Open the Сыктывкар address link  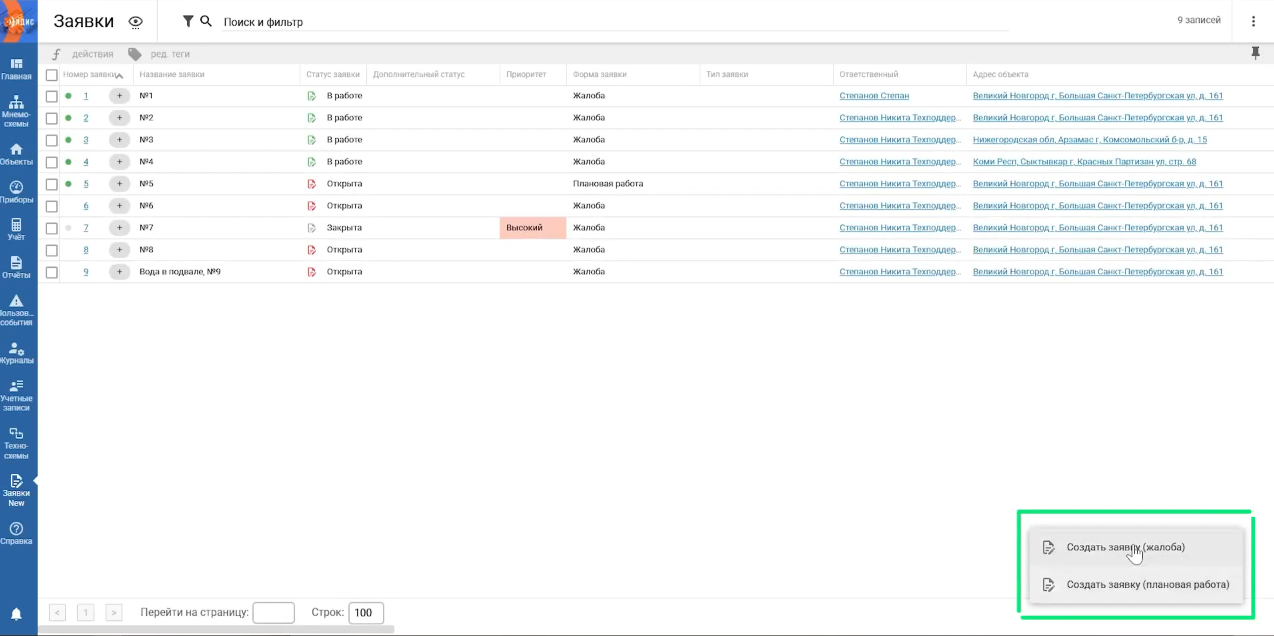pos(1084,162)
